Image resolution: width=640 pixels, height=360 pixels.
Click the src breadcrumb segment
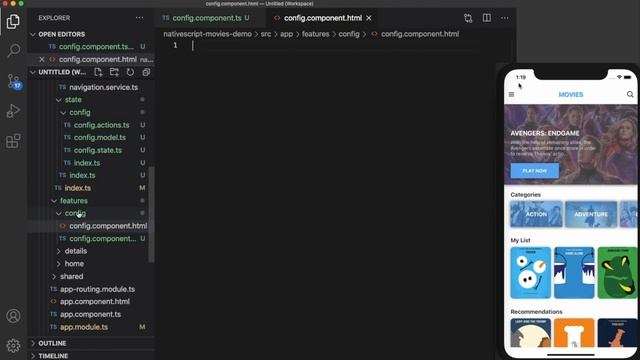[266, 34]
